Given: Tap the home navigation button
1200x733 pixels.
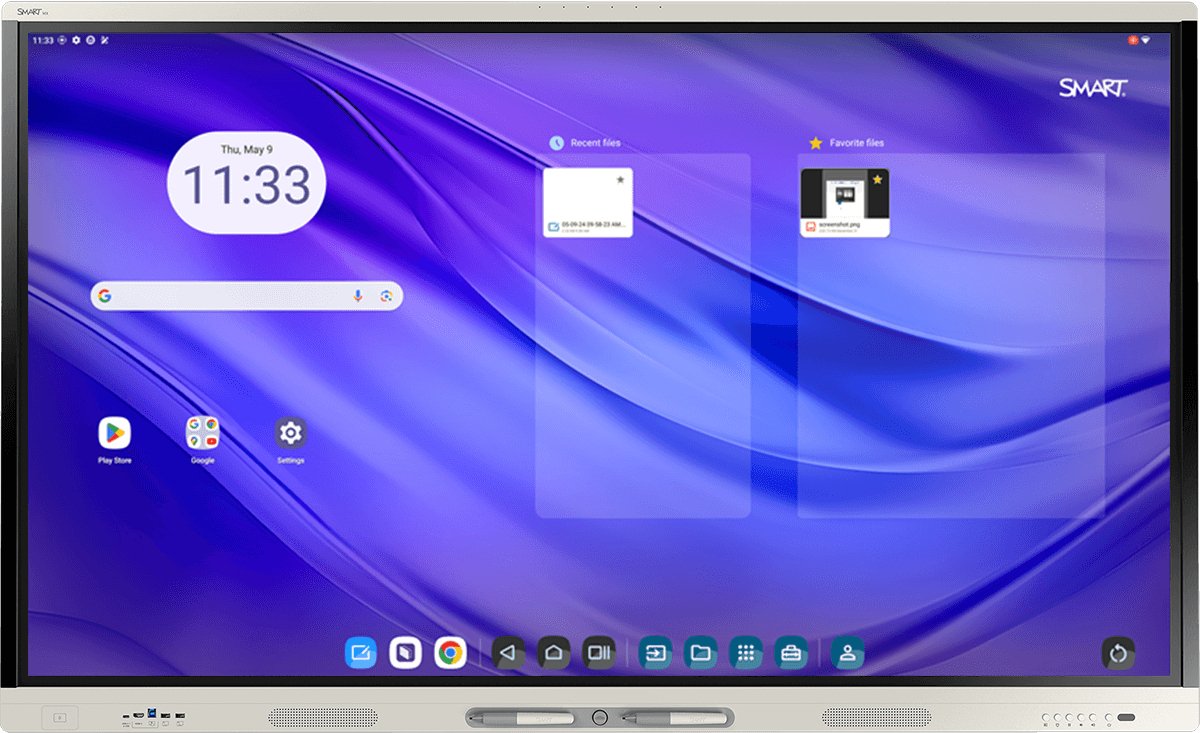Looking at the screenshot, I should point(553,652).
